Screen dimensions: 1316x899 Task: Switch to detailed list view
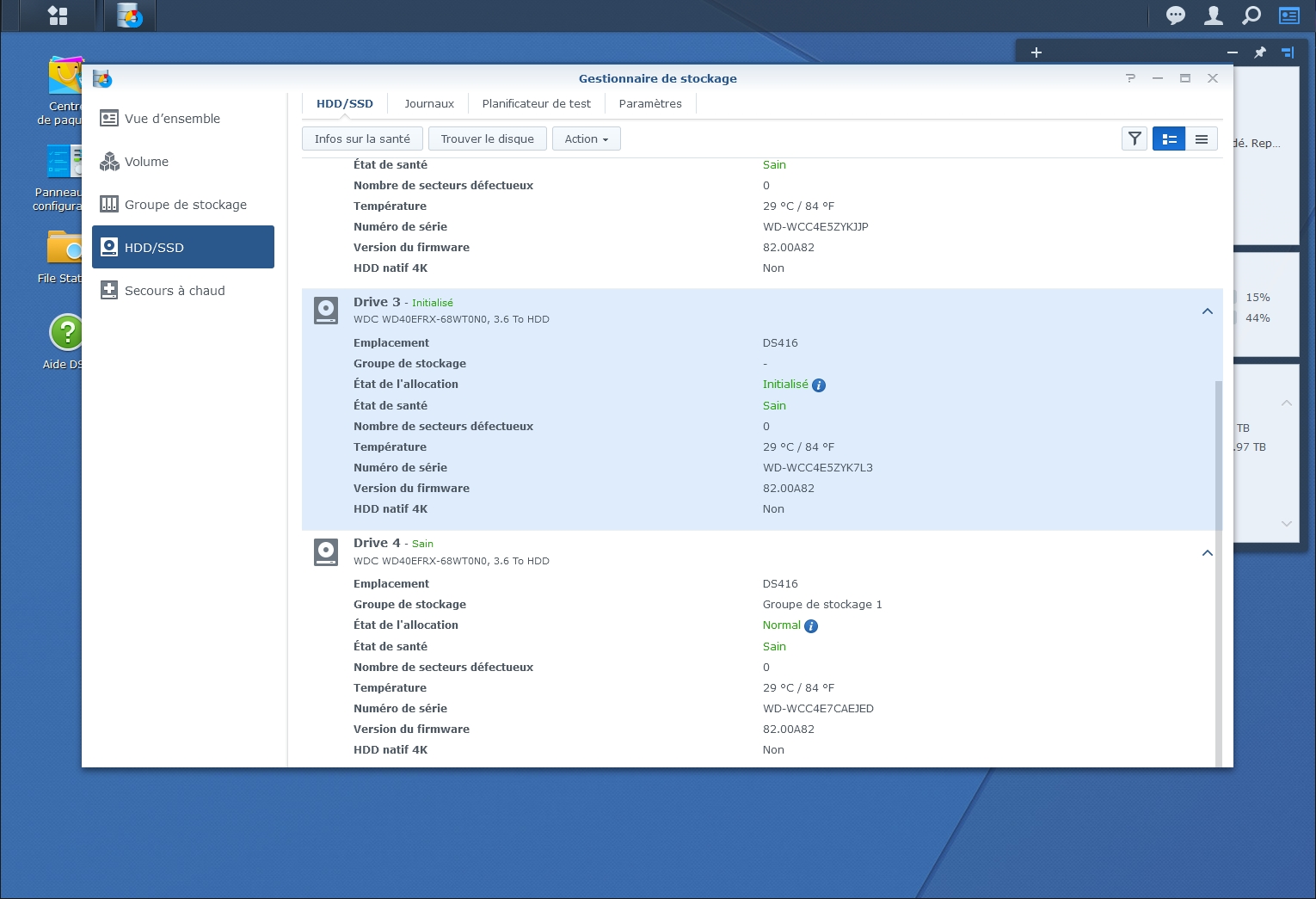1169,139
